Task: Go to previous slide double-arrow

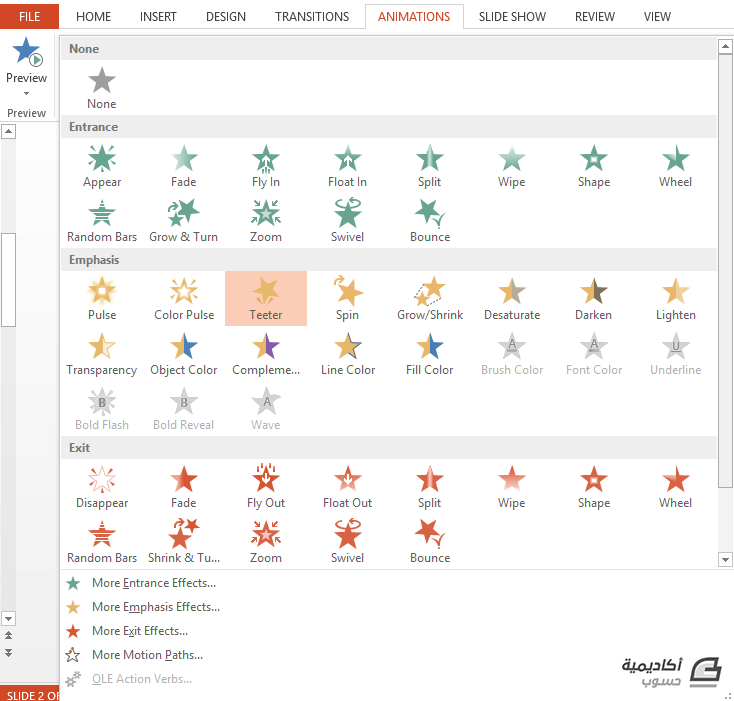Action: tap(8, 635)
